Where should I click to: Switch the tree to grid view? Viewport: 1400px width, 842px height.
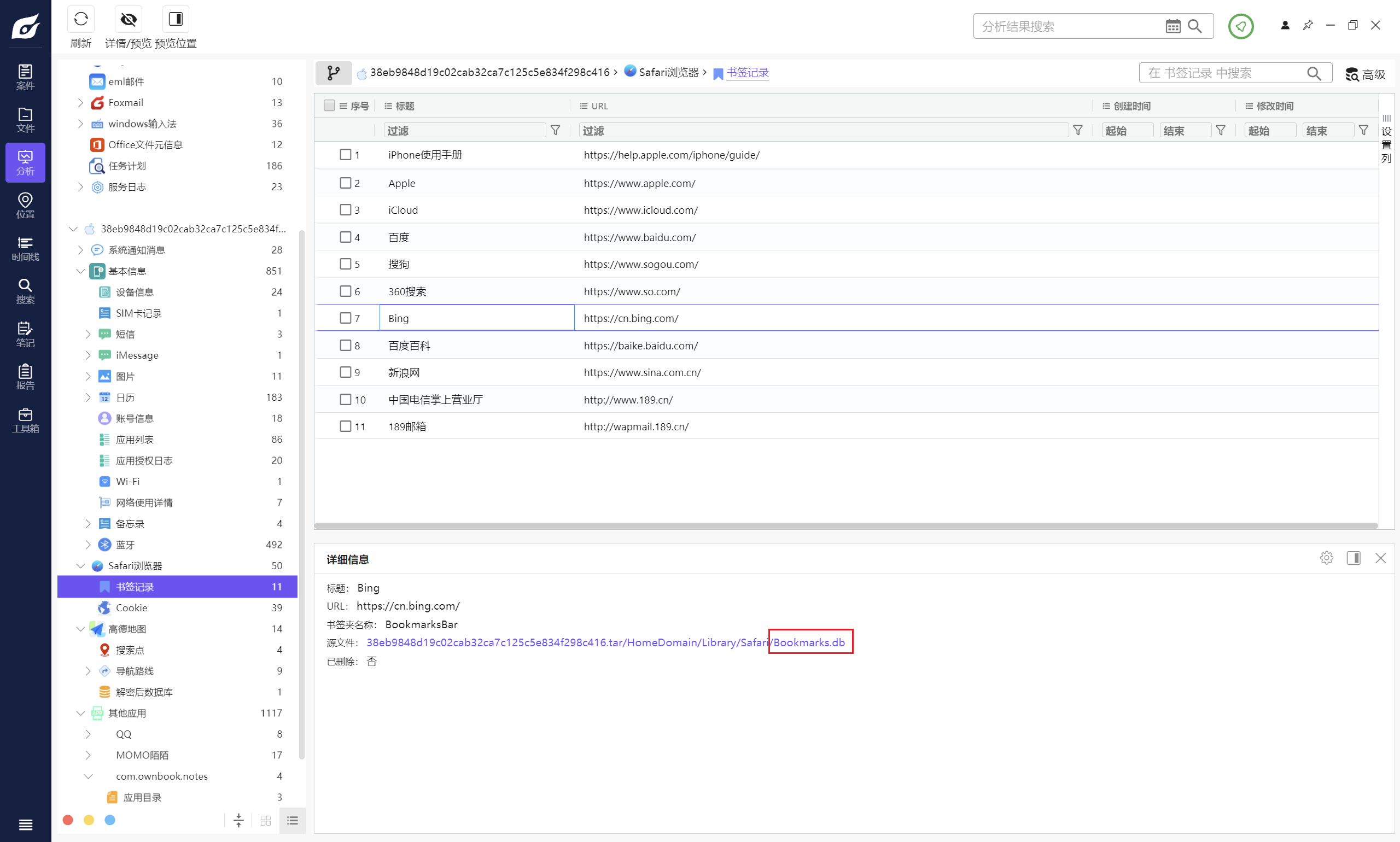pyautogui.click(x=266, y=820)
